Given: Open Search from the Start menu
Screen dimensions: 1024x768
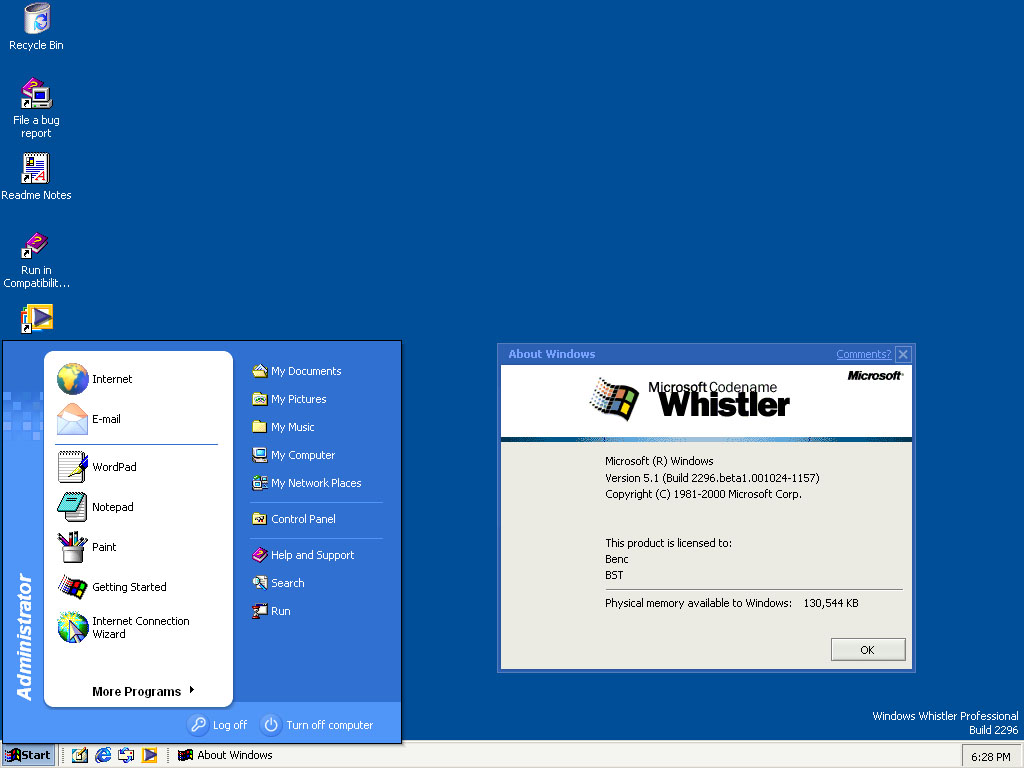Looking at the screenshot, I should tap(278, 583).
